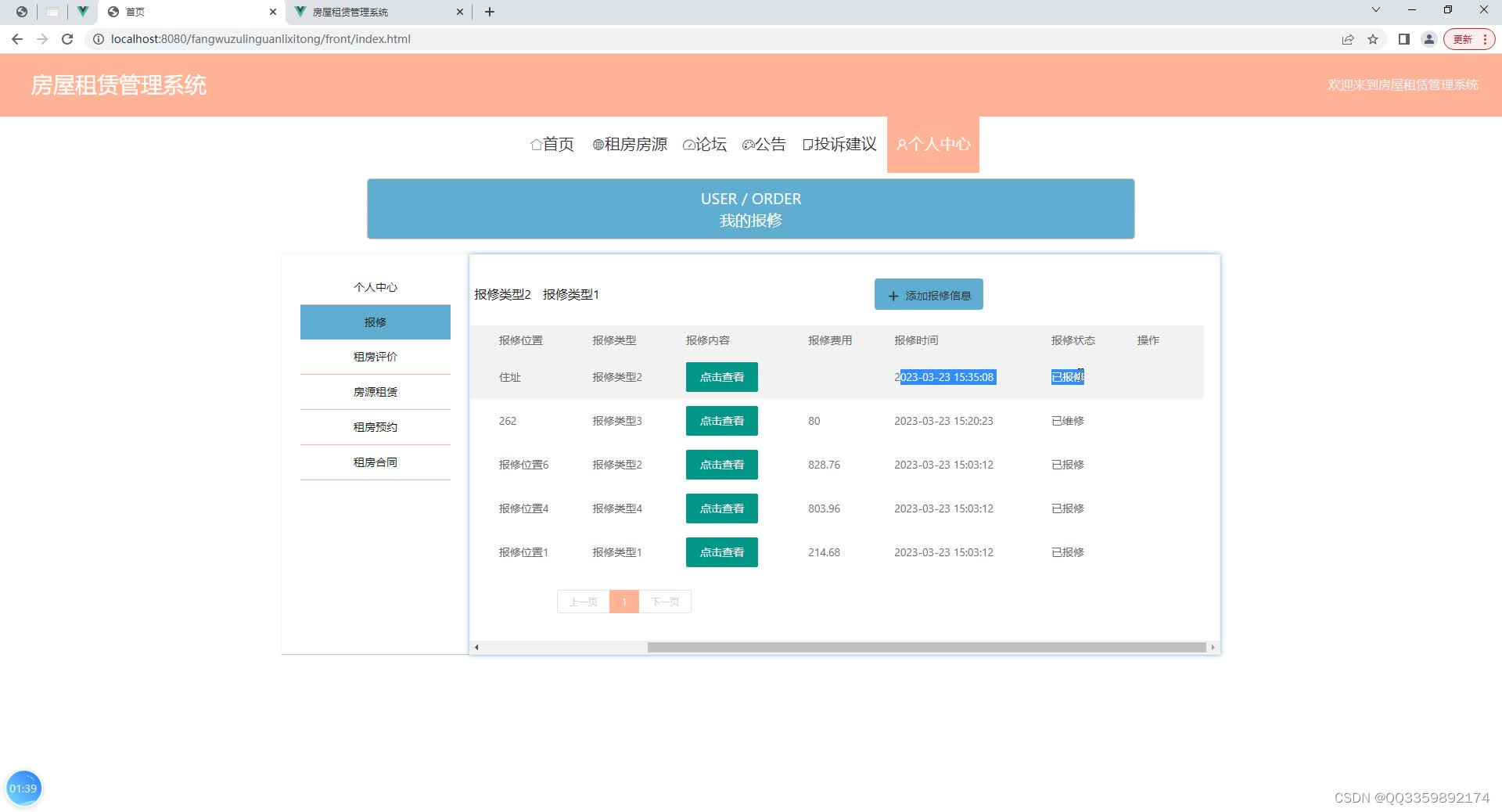Open the browser profile avatar icon
Viewport: 1502px width, 812px height.
tap(1429, 39)
